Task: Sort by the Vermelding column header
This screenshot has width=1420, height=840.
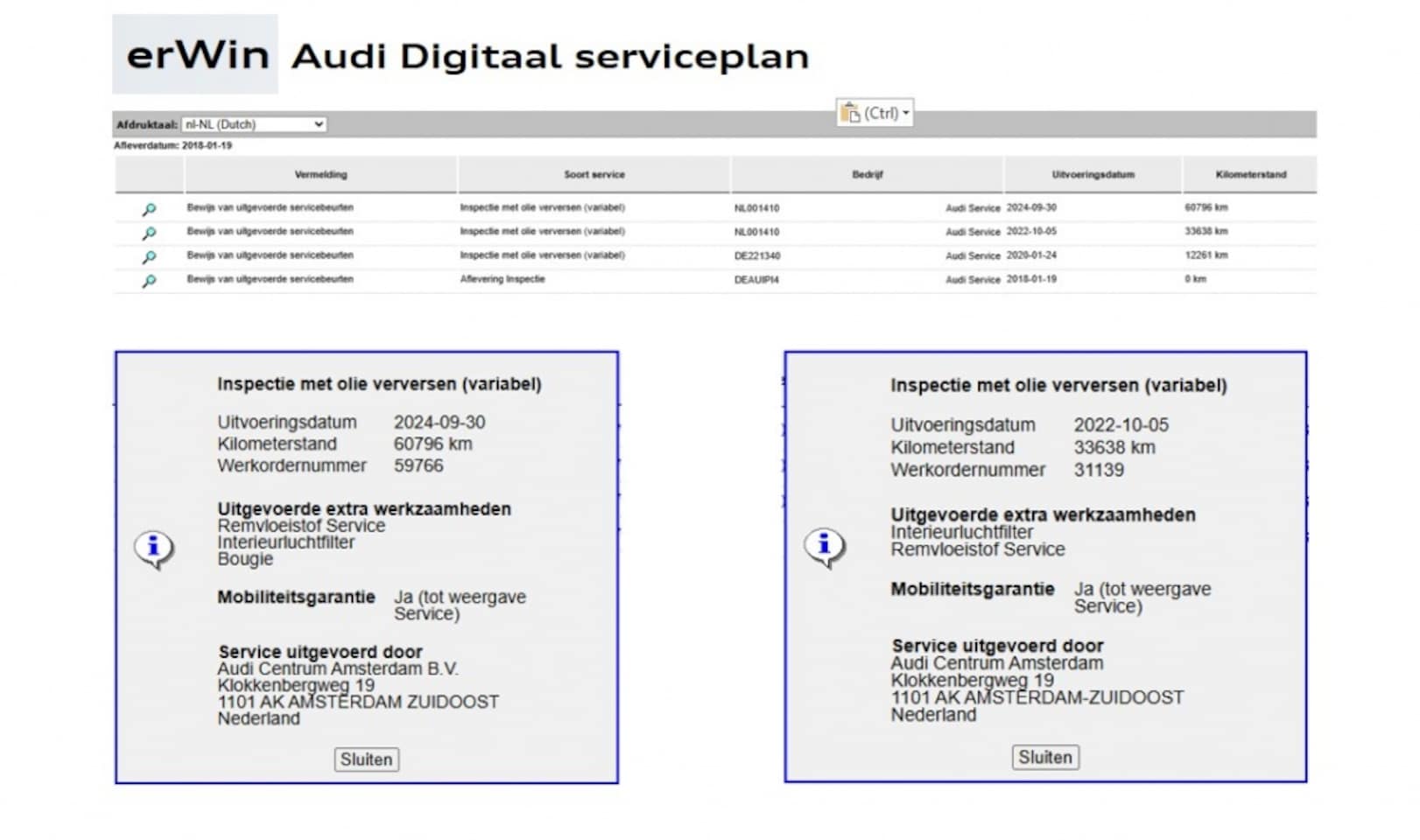Action: (320, 174)
